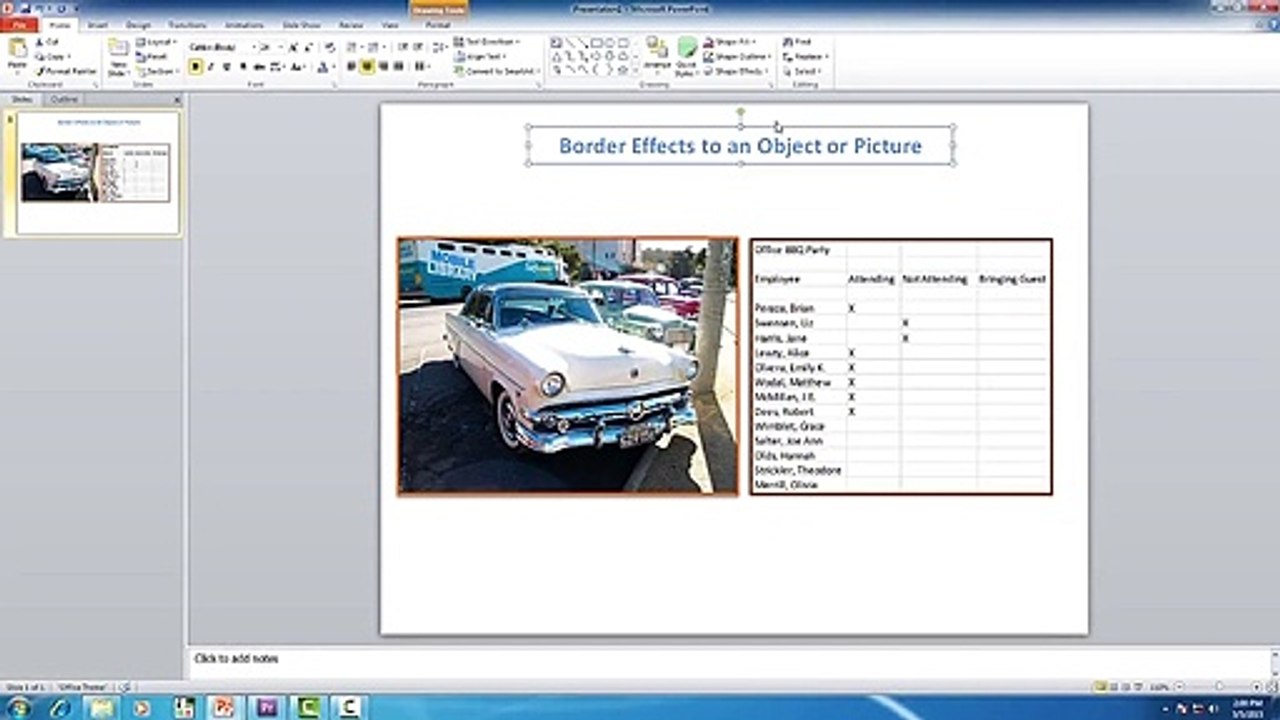Screen dimensions: 1280x720
Task: Click the Increase Font Size icon
Action: click(x=293, y=47)
